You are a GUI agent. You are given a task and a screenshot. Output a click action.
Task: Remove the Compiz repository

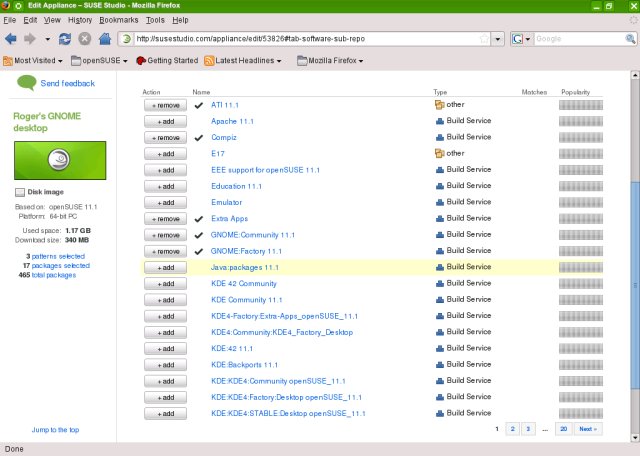pos(165,137)
